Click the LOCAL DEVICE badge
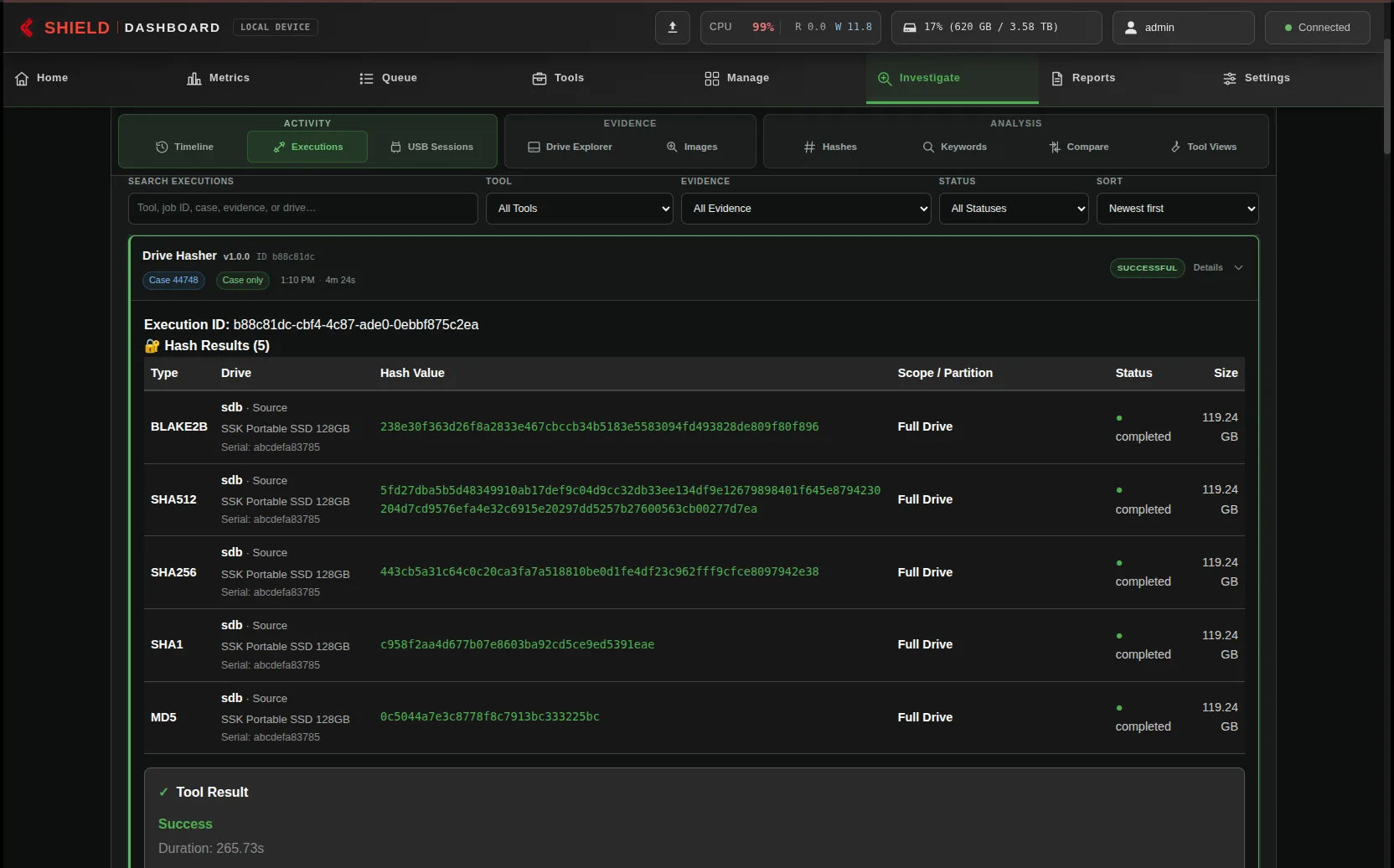 [x=275, y=28]
